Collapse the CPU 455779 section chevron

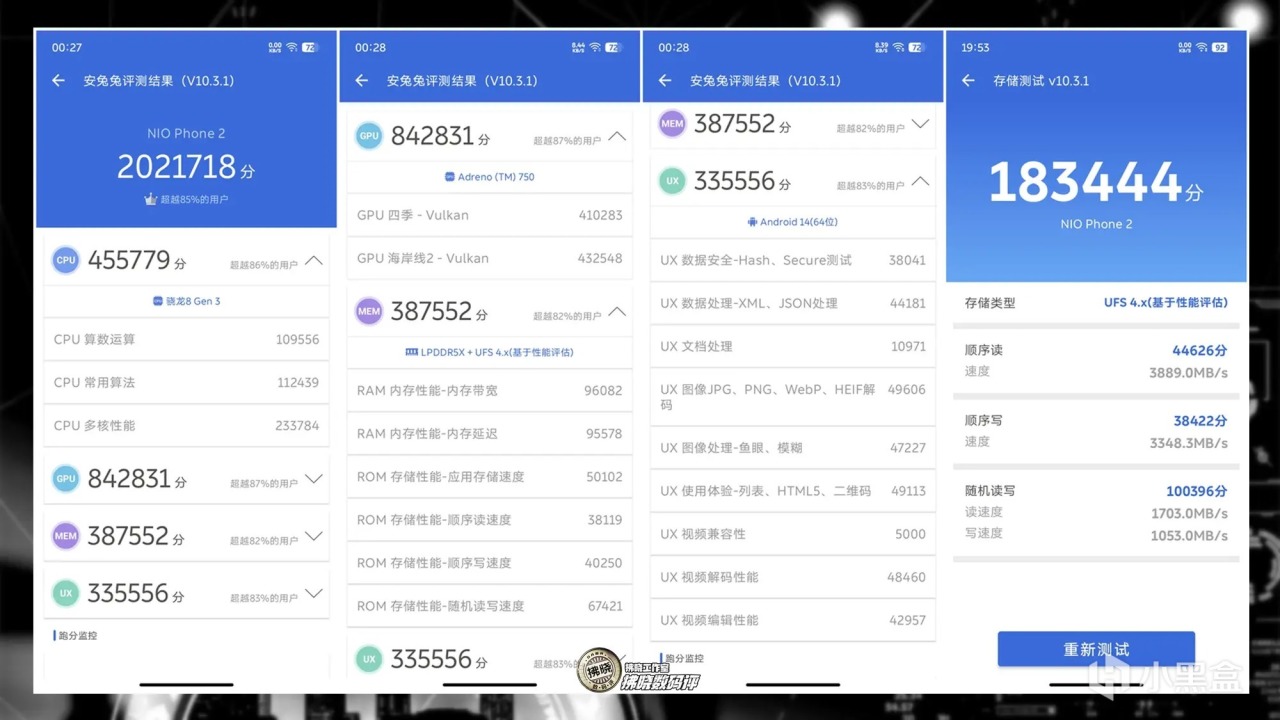pyautogui.click(x=314, y=260)
